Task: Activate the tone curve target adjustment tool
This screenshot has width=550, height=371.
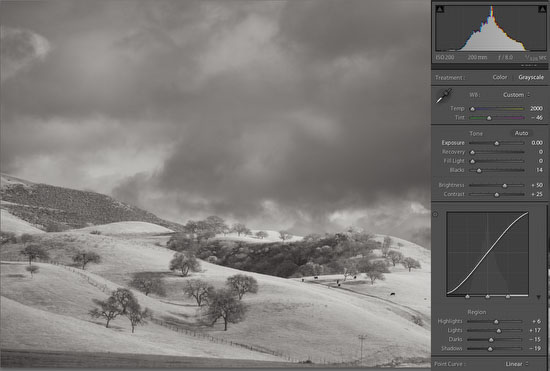Action: click(435, 214)
